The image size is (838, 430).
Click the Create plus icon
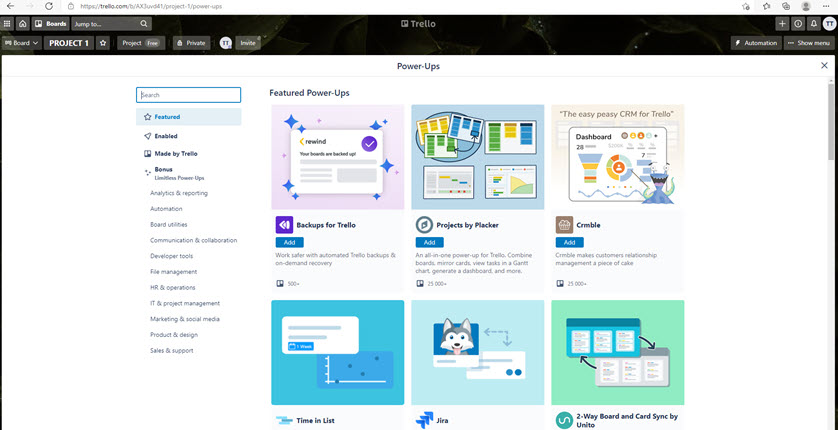tap(782, 24)
